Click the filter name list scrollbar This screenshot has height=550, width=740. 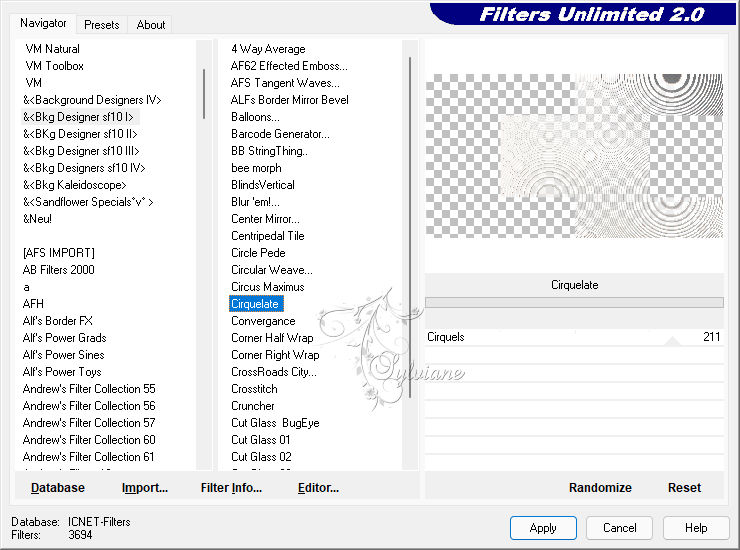click(410, 228)
